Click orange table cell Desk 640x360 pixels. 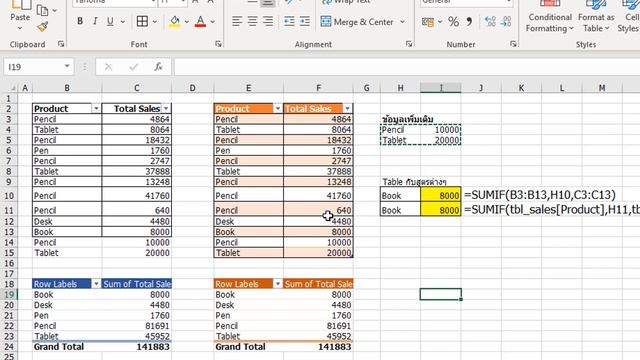[249, 221]
